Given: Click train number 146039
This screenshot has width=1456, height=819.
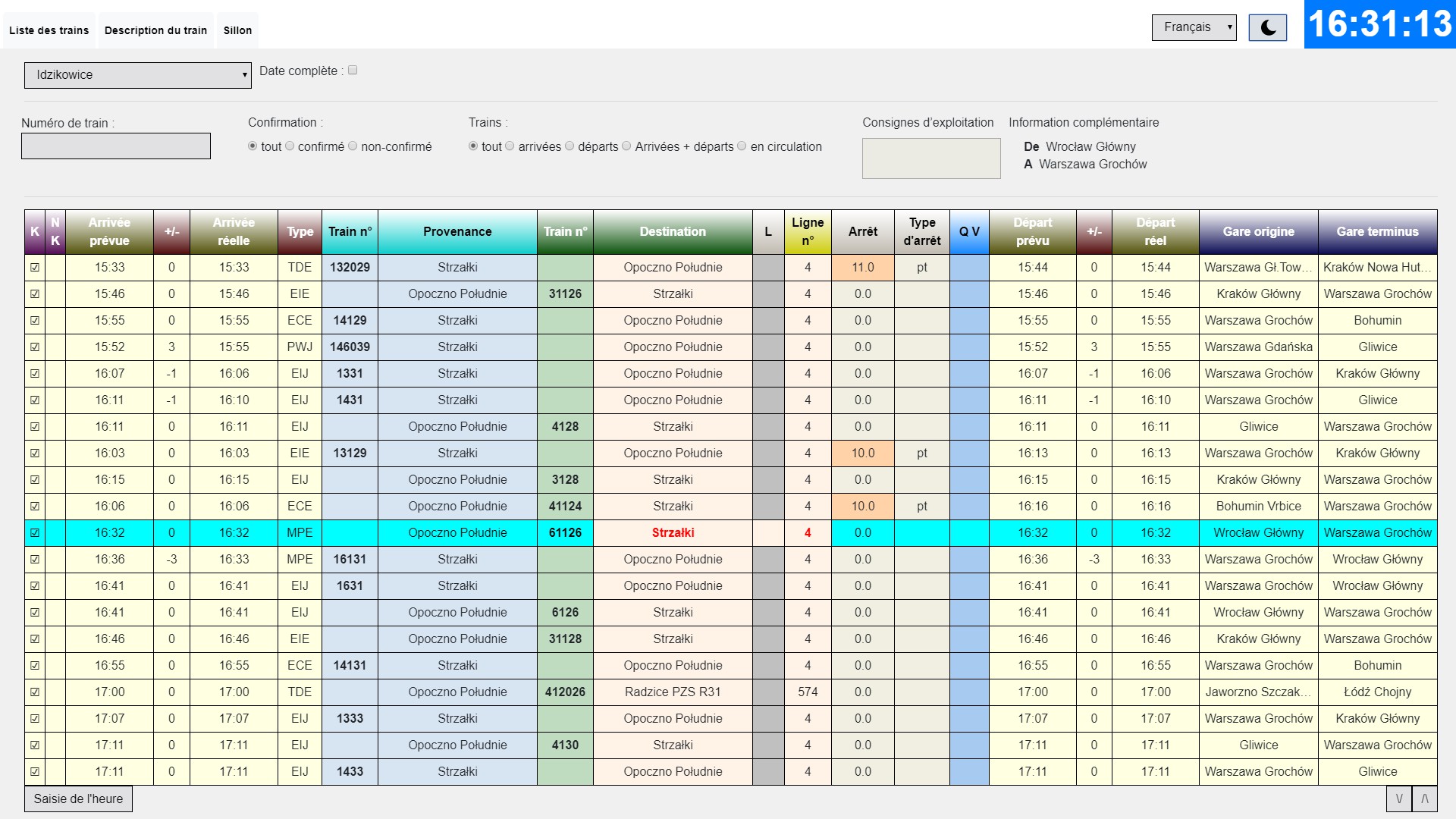Looking at the screenshot, I should coord(350,347).
